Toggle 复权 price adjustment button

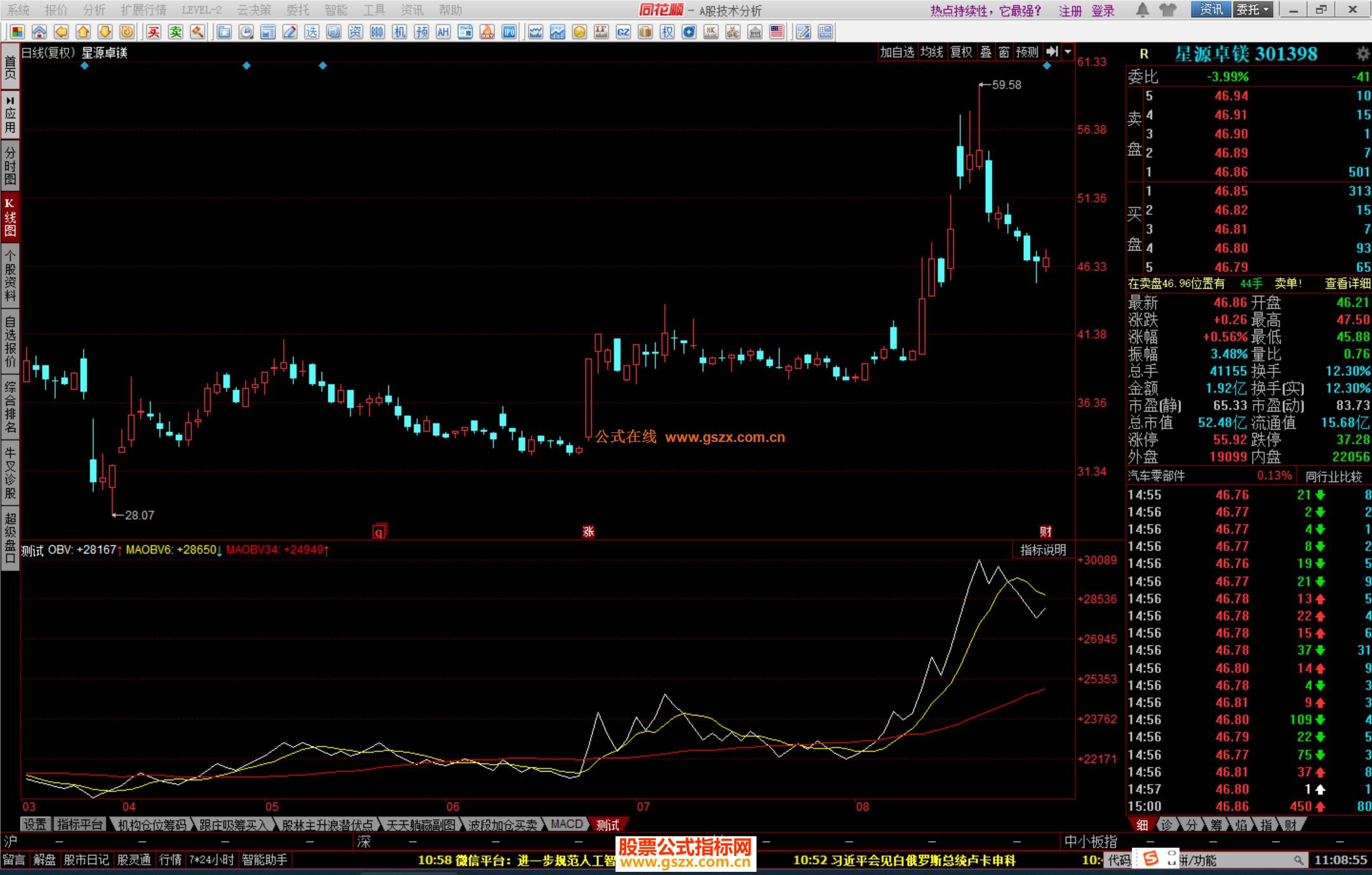[x=961, y=52]
